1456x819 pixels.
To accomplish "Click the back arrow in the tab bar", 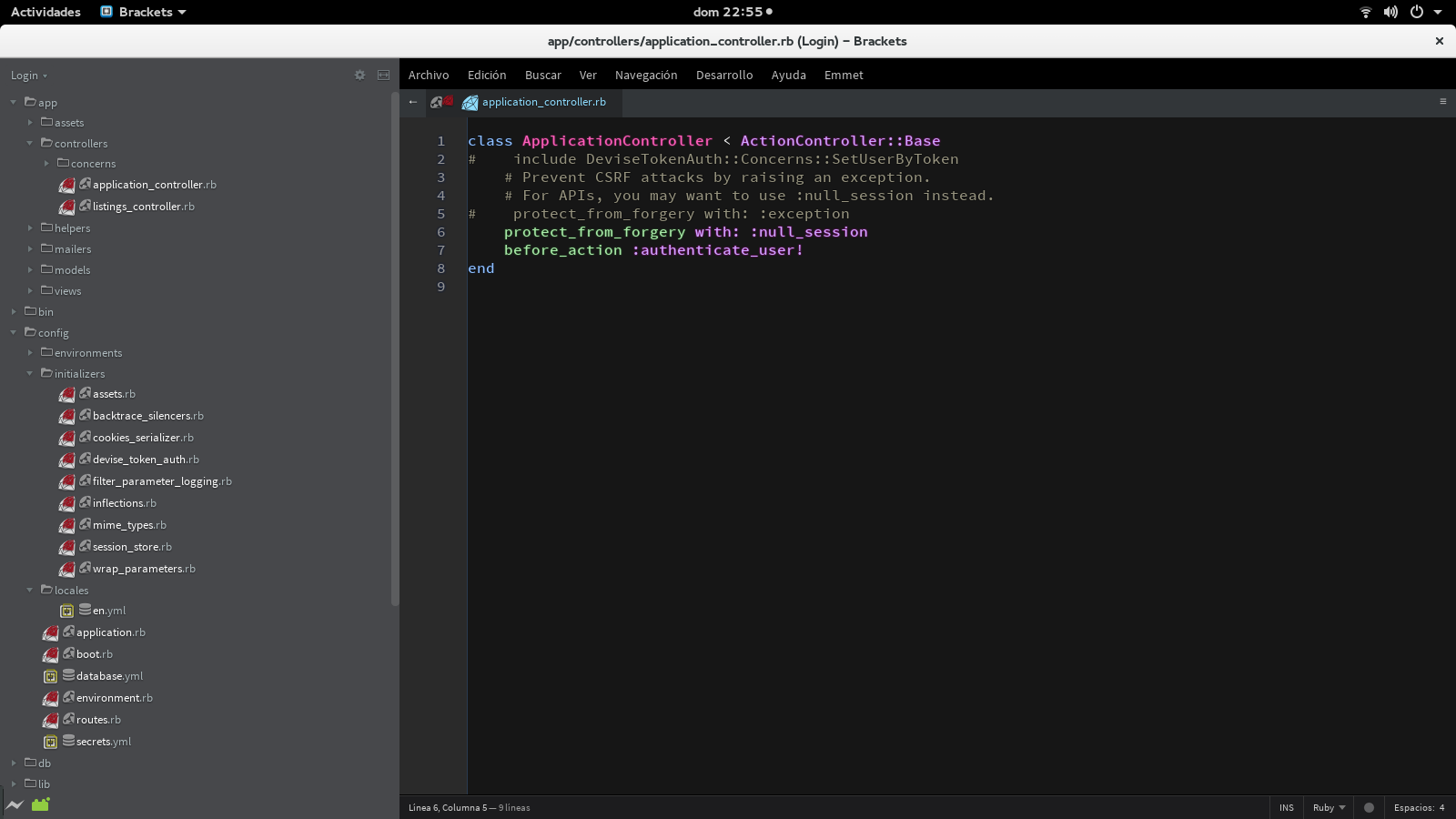I will click(x=413, y=102).
